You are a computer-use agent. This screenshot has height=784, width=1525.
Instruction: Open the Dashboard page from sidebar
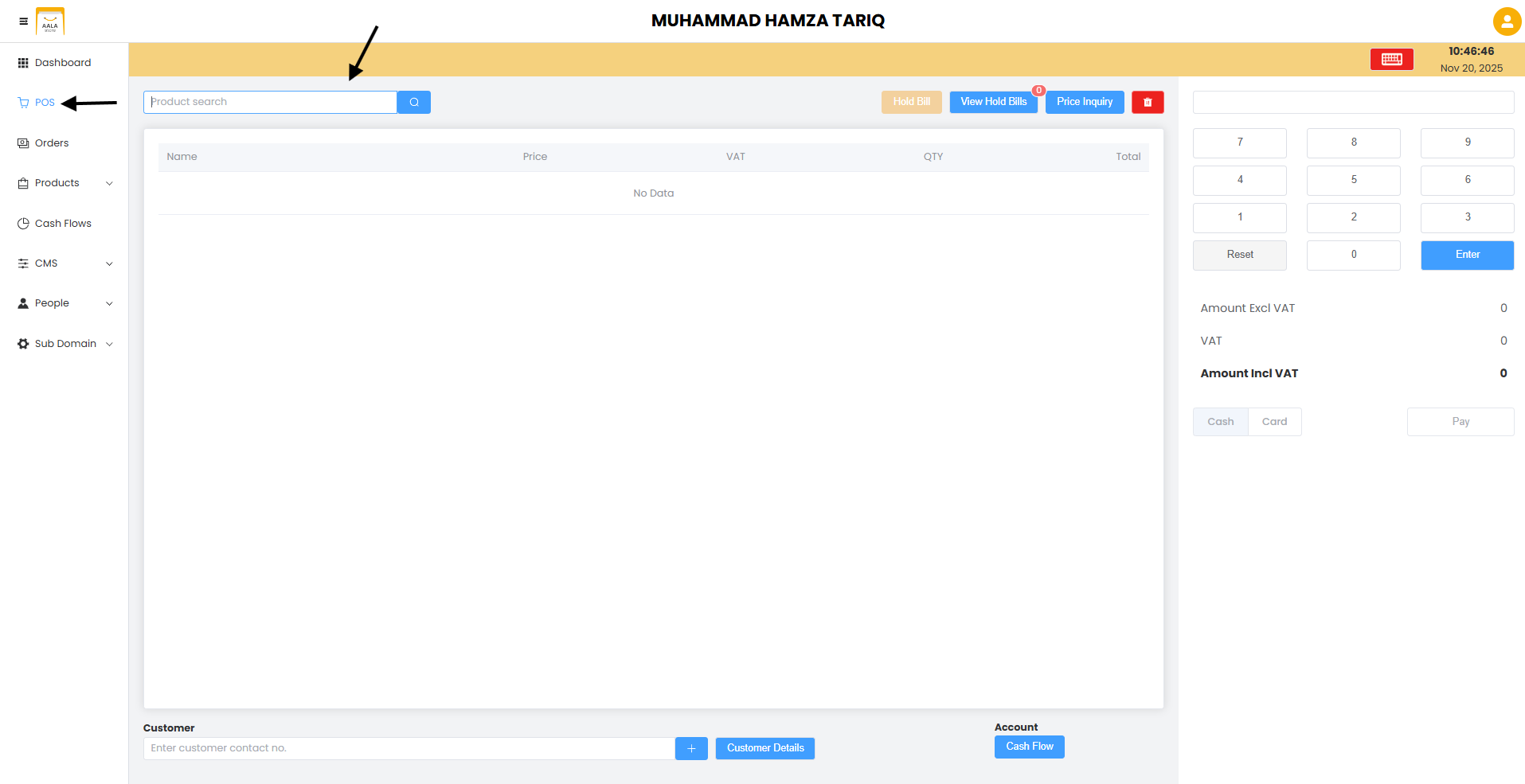(x=64, y=62)
